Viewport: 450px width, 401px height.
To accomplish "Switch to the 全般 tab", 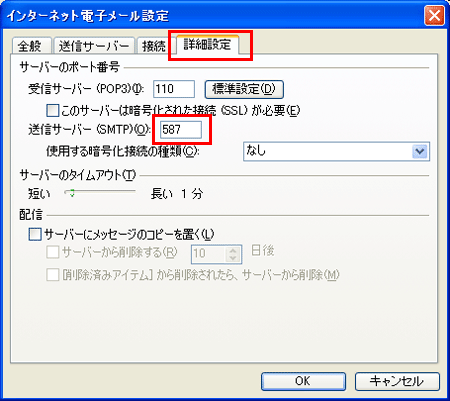I will [31, 46].
